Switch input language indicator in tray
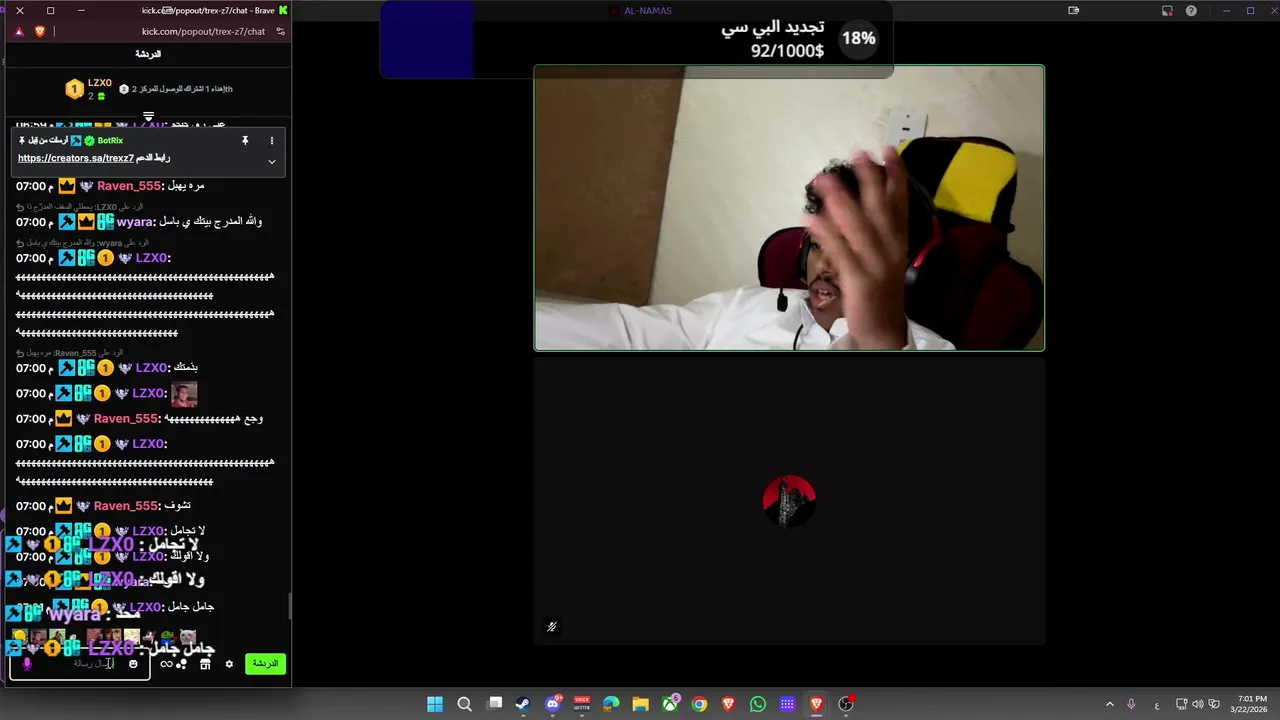 (1157, 704)
